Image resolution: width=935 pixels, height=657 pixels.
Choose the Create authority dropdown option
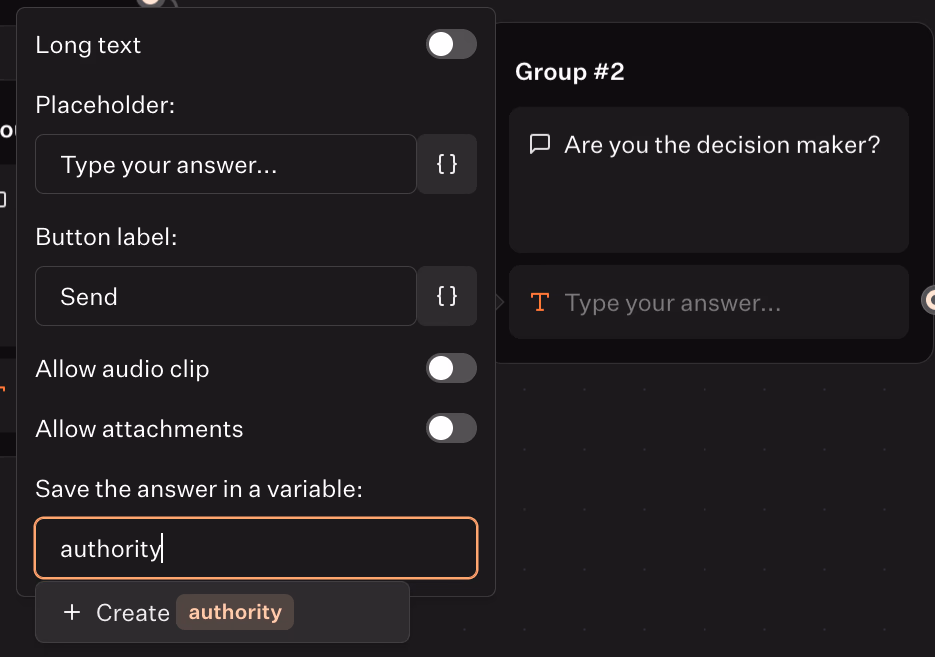222,613
